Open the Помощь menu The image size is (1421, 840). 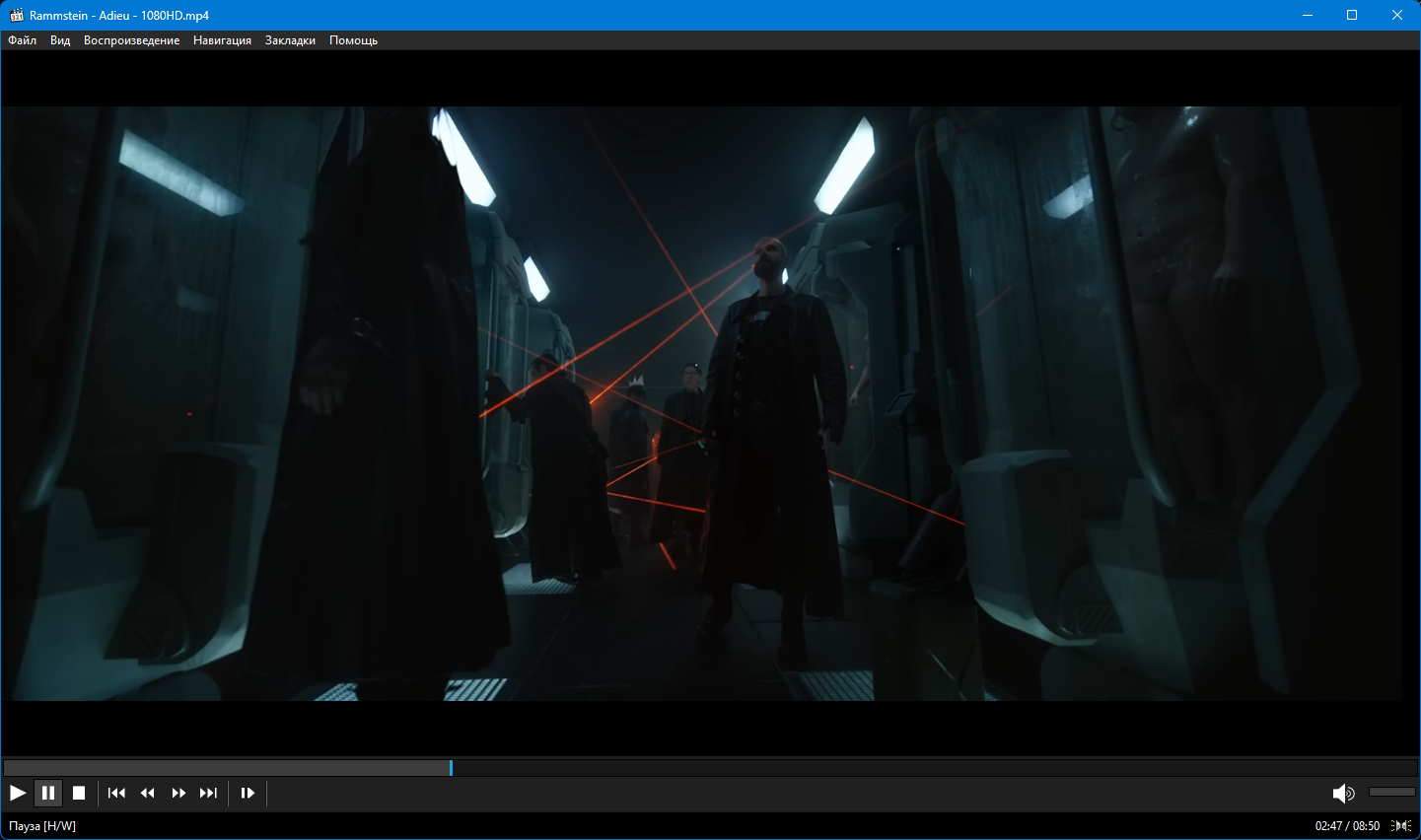pyautogui.click(x=353, y=40)
